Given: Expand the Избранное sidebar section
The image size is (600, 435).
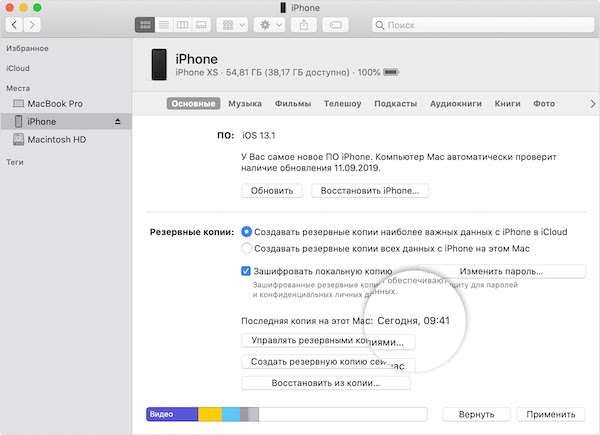Looking at the screenshot, I should click(27, 49).
